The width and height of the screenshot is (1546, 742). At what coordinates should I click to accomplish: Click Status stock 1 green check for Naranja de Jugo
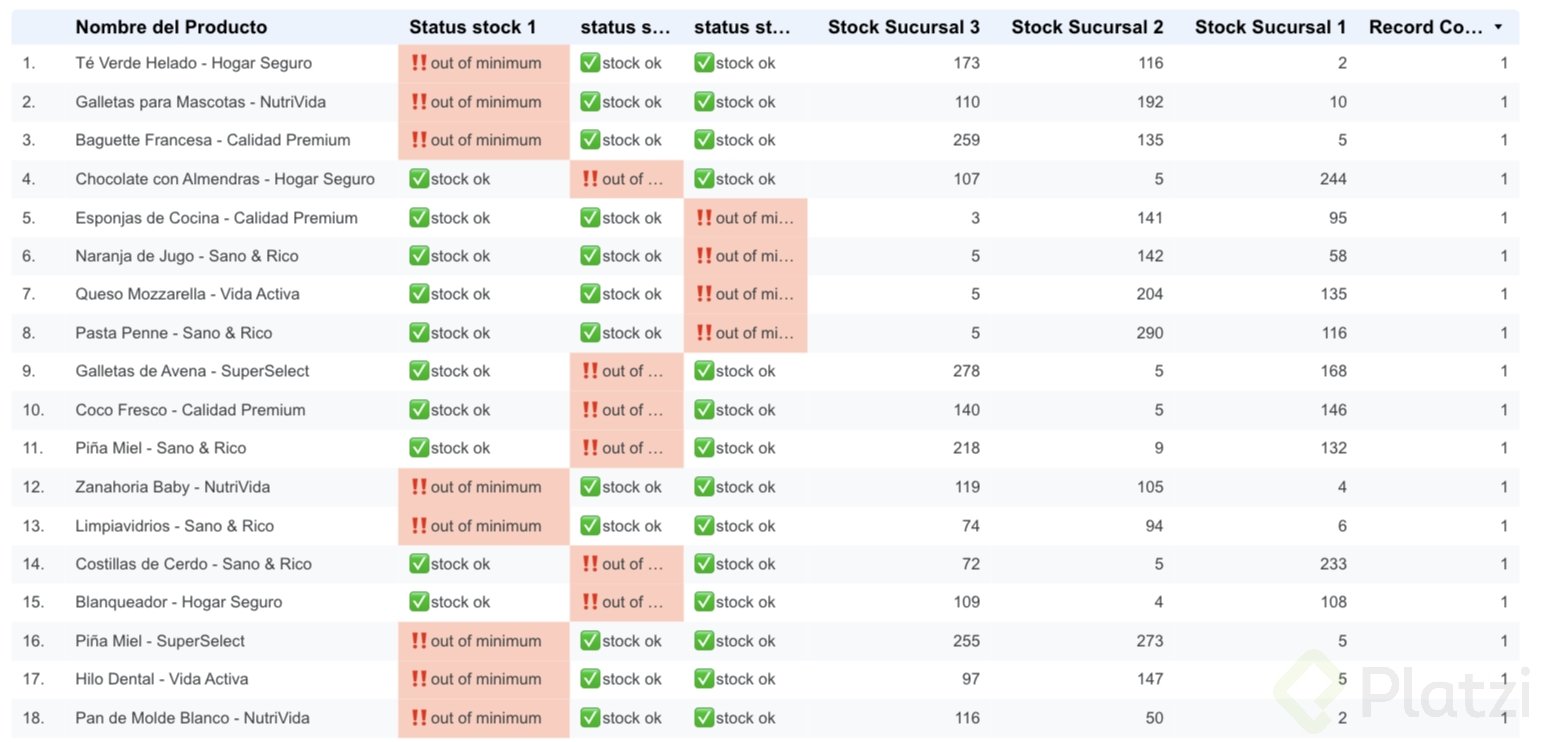(x=419, y=256)
